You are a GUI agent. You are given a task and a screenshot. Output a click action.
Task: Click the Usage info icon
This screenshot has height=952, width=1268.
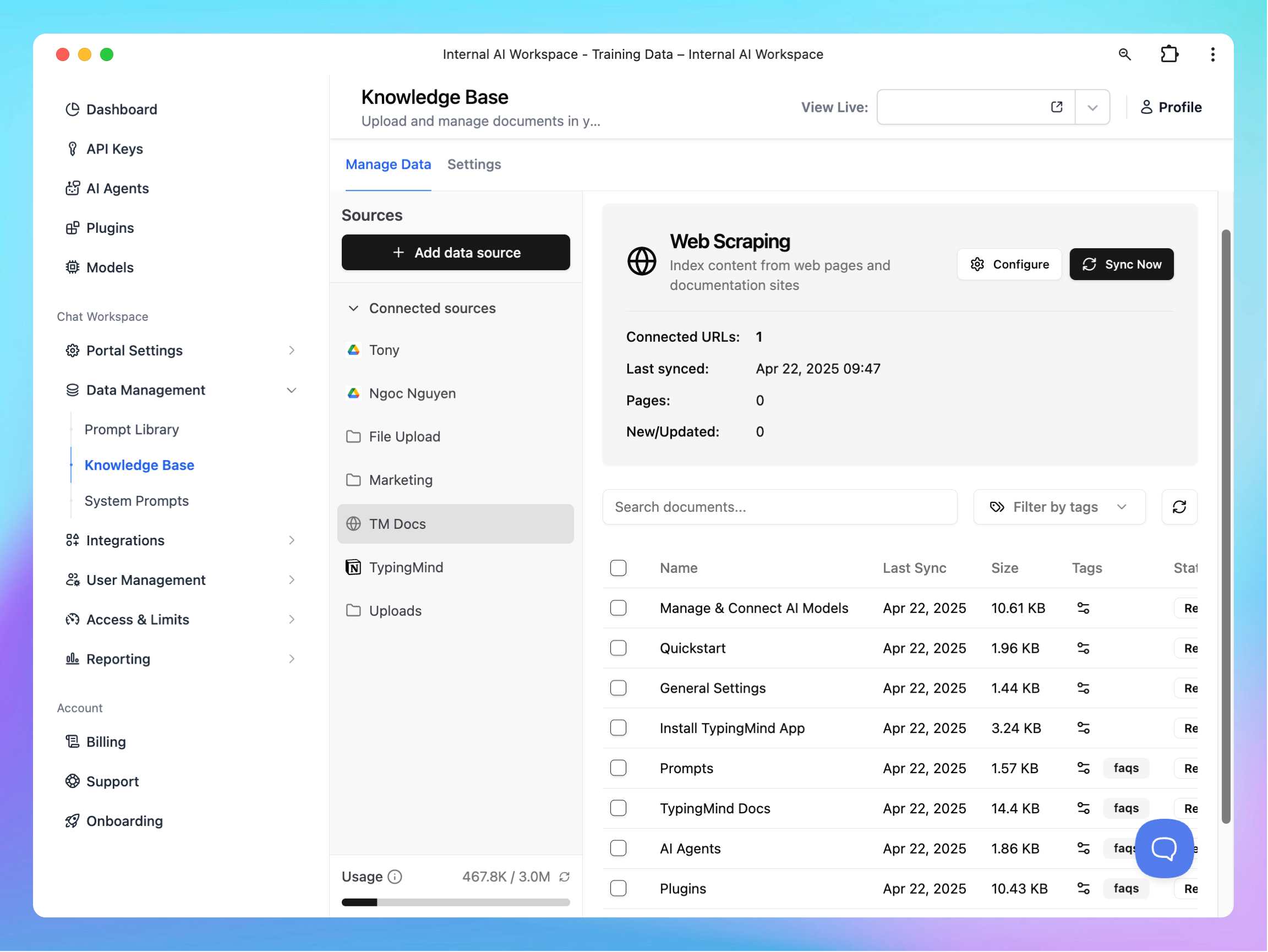coord(395,877)
